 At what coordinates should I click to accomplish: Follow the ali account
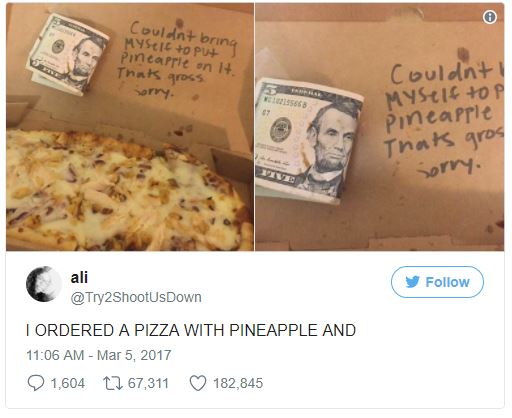437,282
